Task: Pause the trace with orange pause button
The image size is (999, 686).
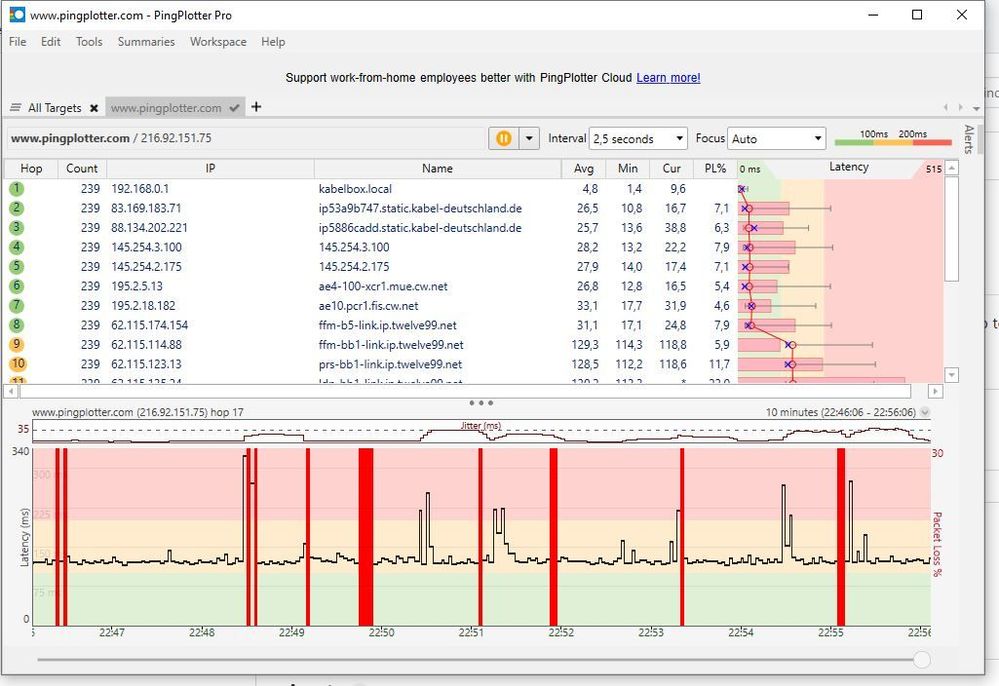Action: click(503, 138)
